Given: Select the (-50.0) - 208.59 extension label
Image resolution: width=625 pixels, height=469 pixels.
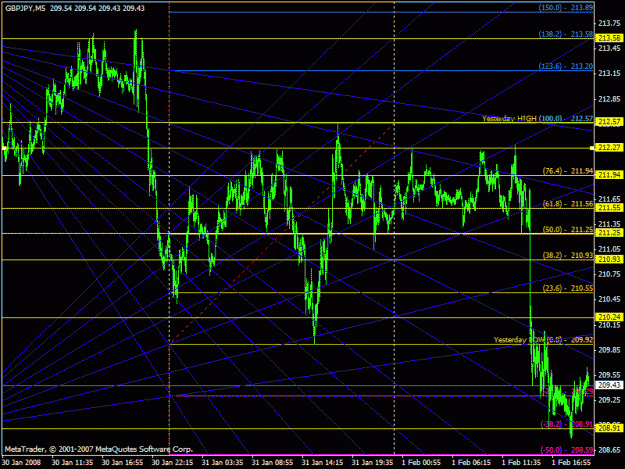Looking at the screenshot, I should click(566, 450).
